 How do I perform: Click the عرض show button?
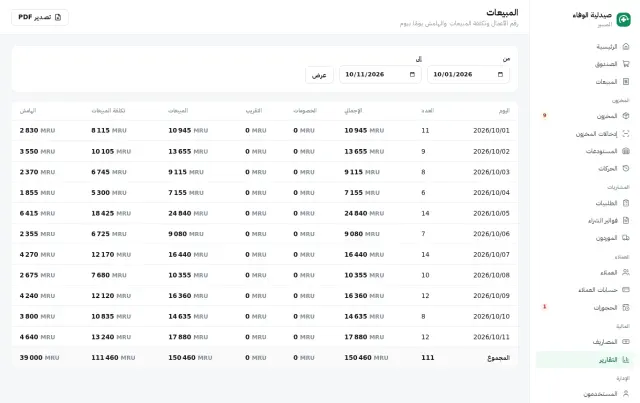pos(319,75)
